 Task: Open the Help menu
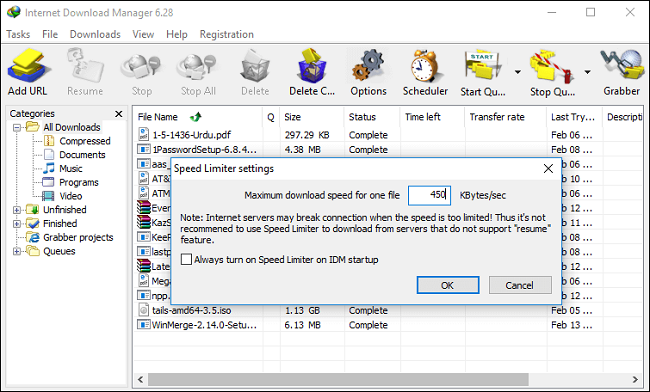(177, 34)
